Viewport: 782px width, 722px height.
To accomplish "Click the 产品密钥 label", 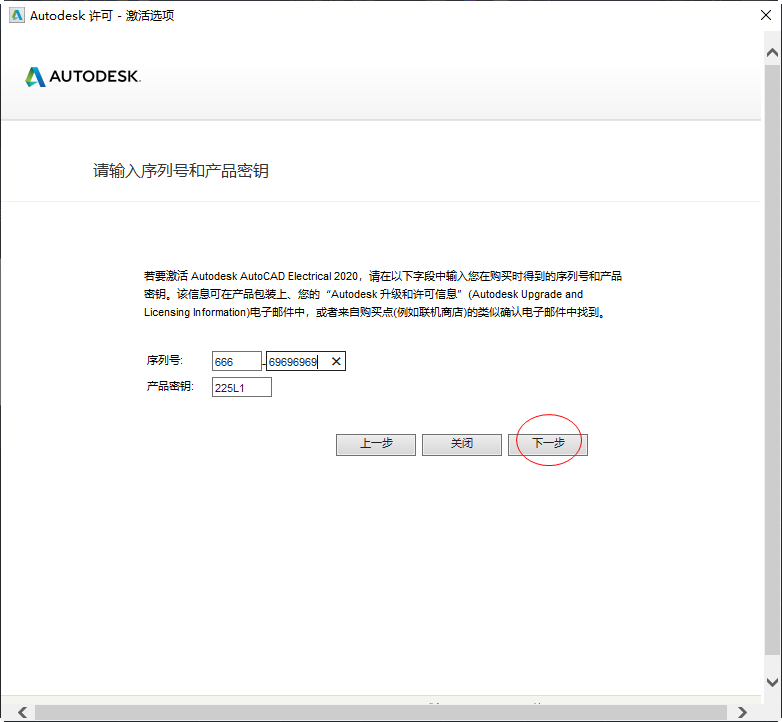I will pos(170,386).
